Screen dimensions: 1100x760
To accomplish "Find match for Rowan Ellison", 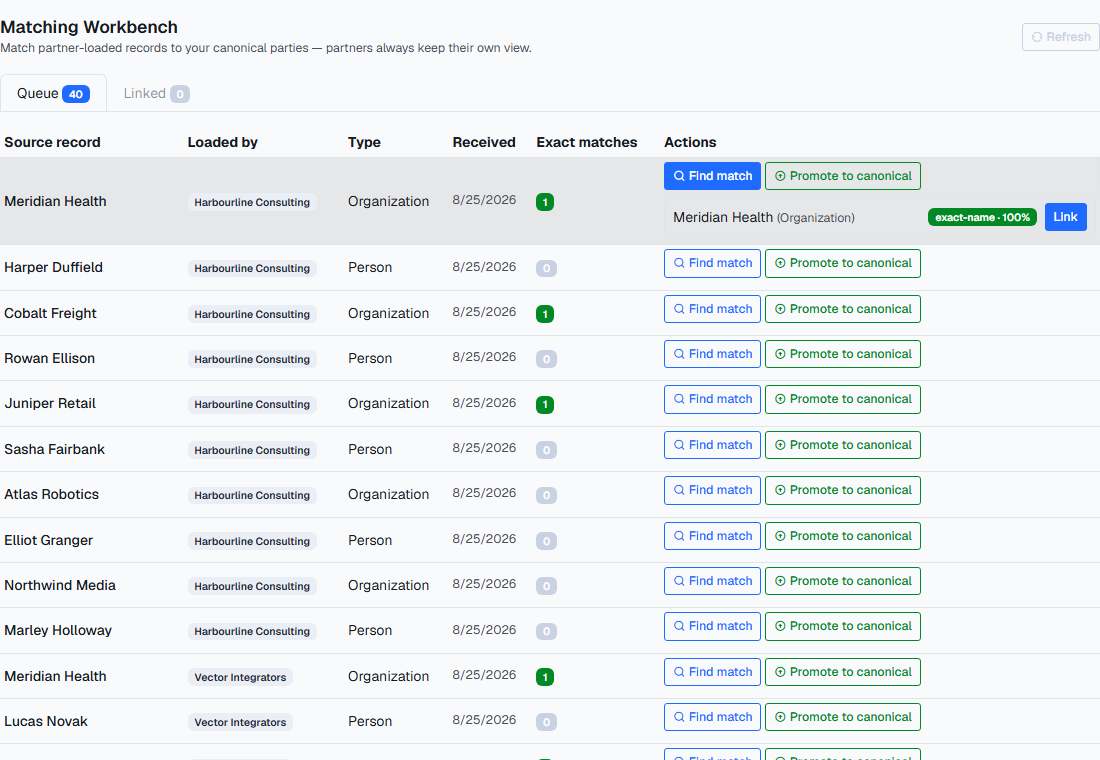I will (712, 354).
